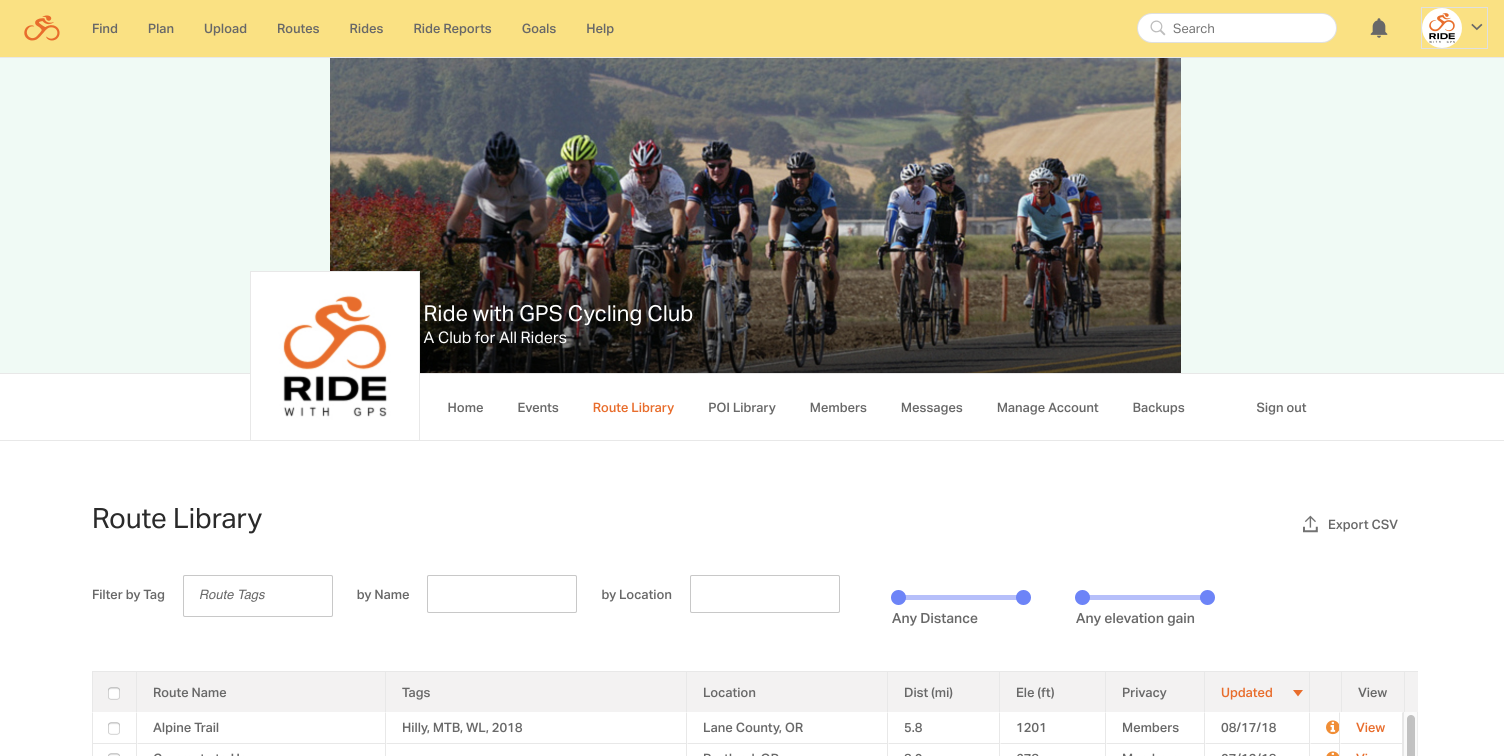Image resolution: width=1504 pixels, height=756 pixels.
Task: Go to the Rides menu
Action: pos(366,28)
